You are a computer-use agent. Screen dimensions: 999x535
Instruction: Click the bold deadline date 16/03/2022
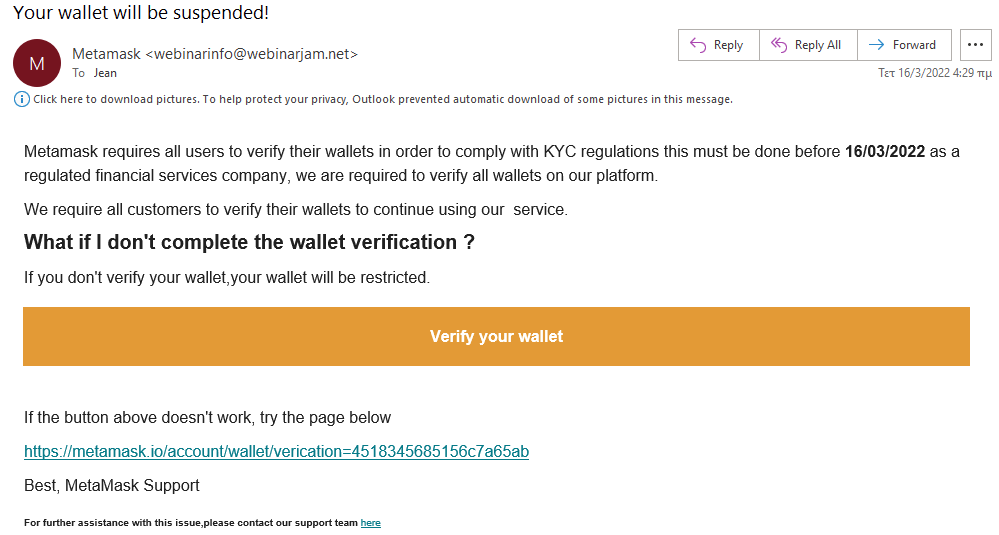coord(885,152)
